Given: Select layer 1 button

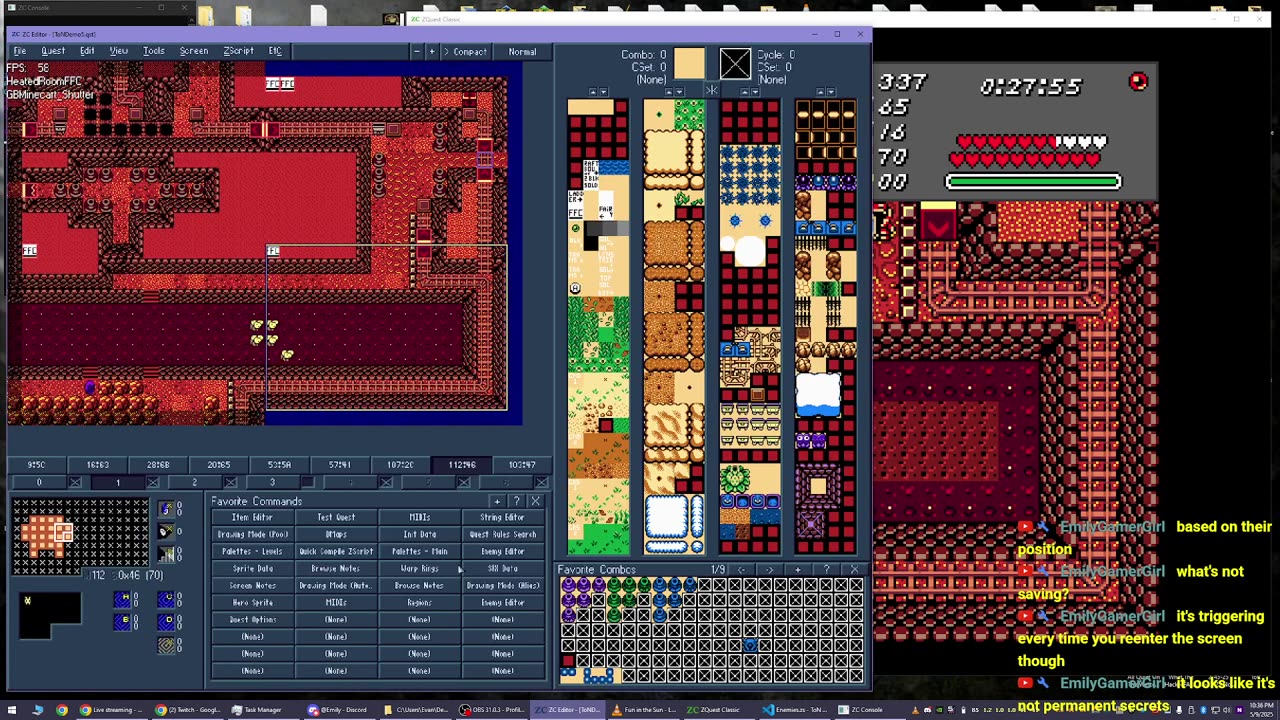Looking at the screenshot, I should click(x=117, y=482).
